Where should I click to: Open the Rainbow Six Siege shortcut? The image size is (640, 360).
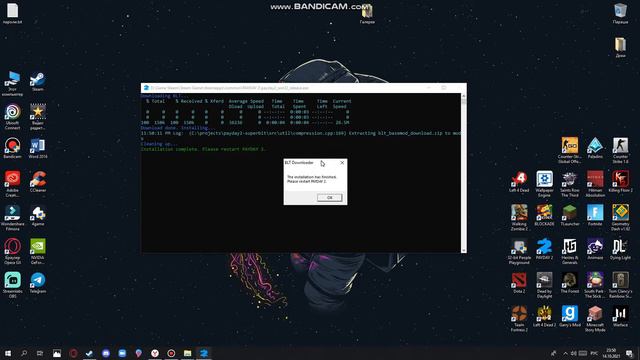[x=620, y=285]
